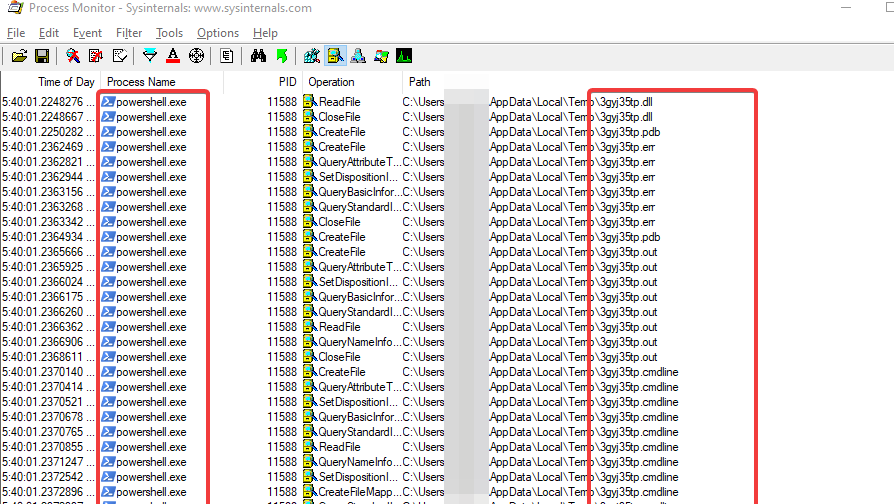Click powershell icon in row 5:40:01.2370140
The height and width of the screenshot is (504, 894).
point(108,372)
